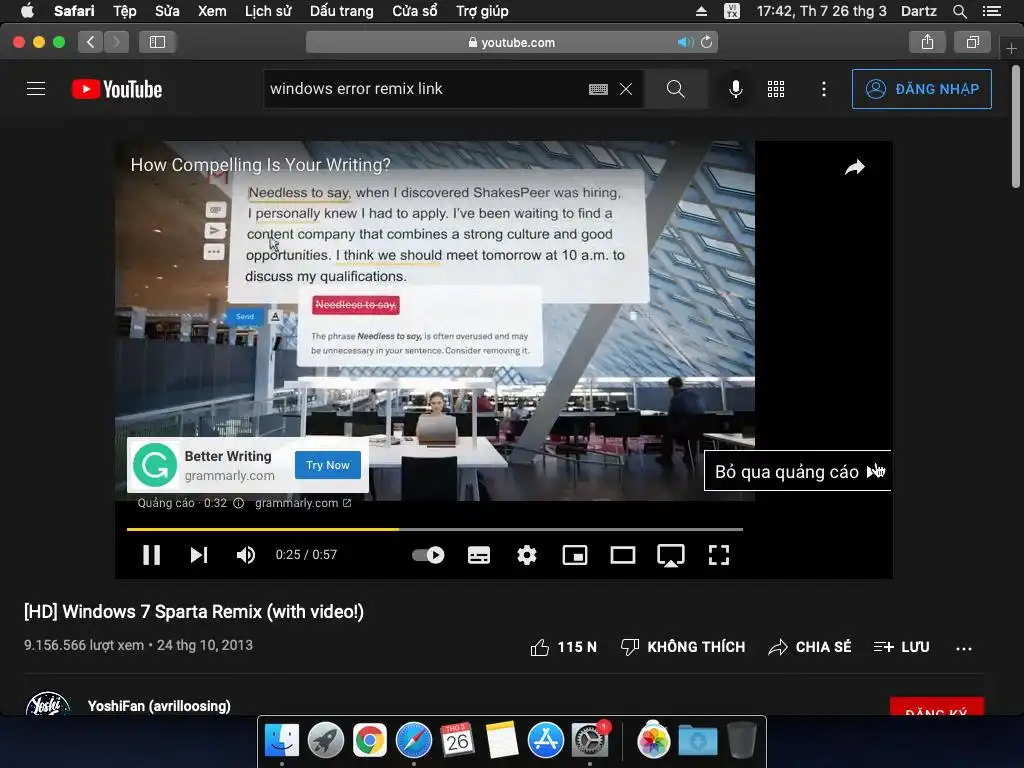This screenshot has width=1024, height=768.
Task: Go forward in Safari
Action: click(116, 42)
